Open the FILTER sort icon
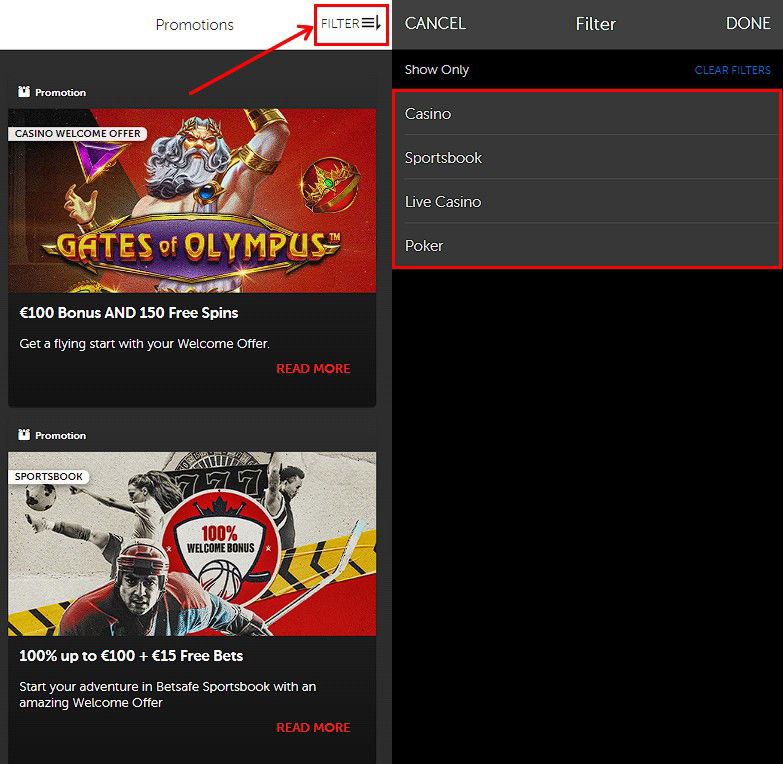 371,23
